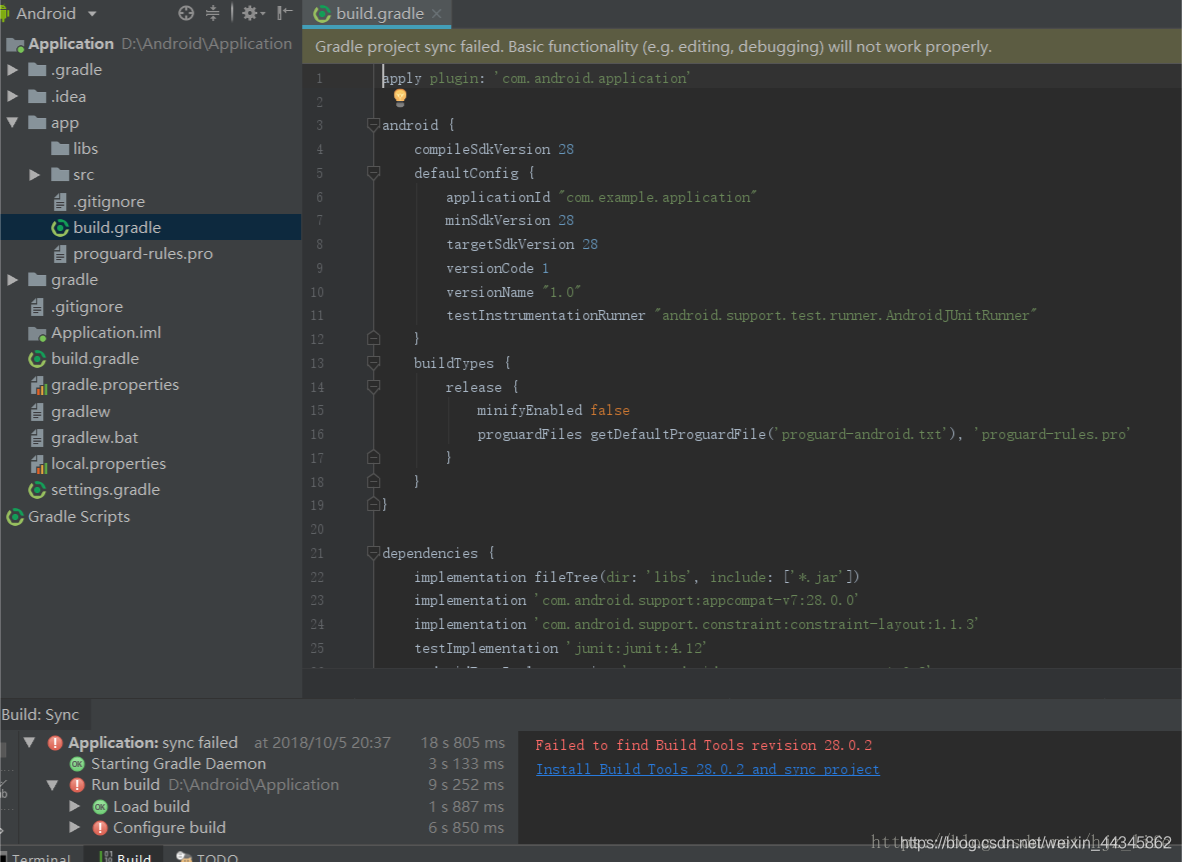Click the Load build success icon
The width and height of the screenshot is (1182, 862).
point(100,807)
